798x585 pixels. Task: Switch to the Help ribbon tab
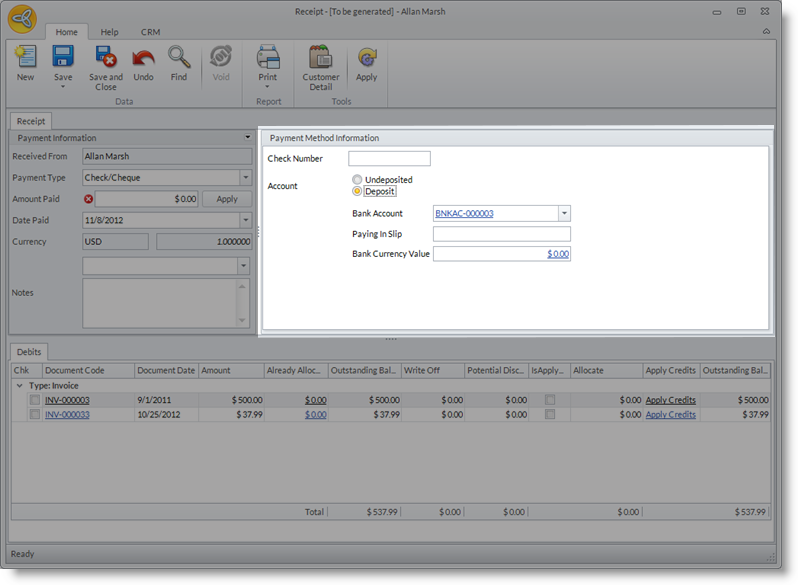coord(109,32)
